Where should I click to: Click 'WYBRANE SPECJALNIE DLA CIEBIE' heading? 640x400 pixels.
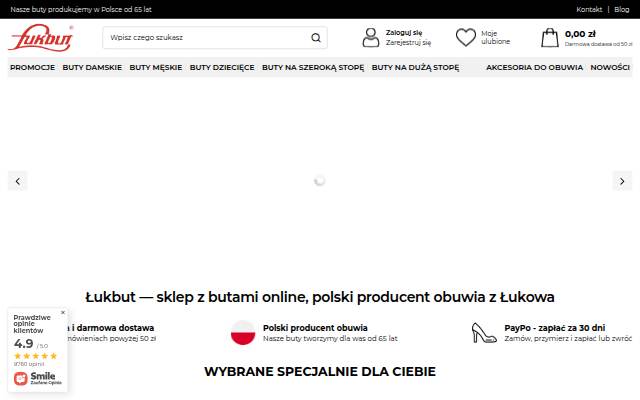click(320, 371)
